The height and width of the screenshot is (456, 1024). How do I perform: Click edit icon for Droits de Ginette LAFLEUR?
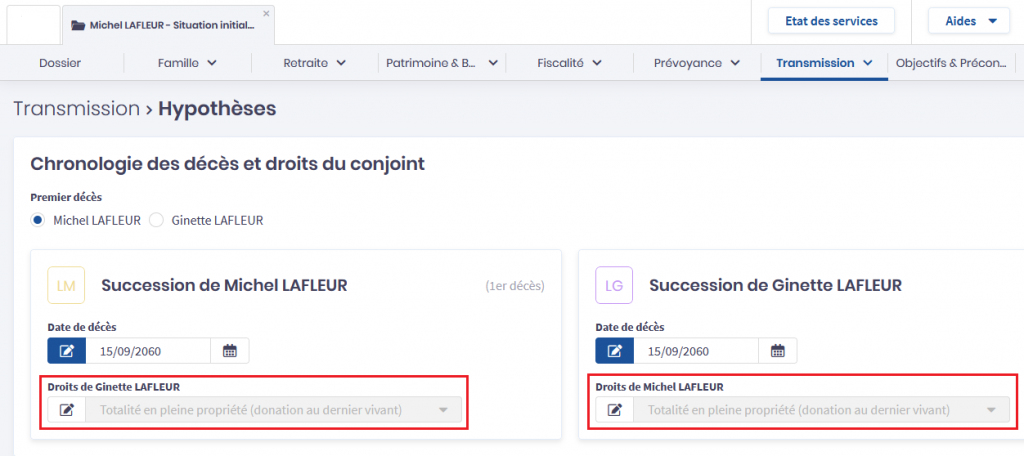pos(67,410)
